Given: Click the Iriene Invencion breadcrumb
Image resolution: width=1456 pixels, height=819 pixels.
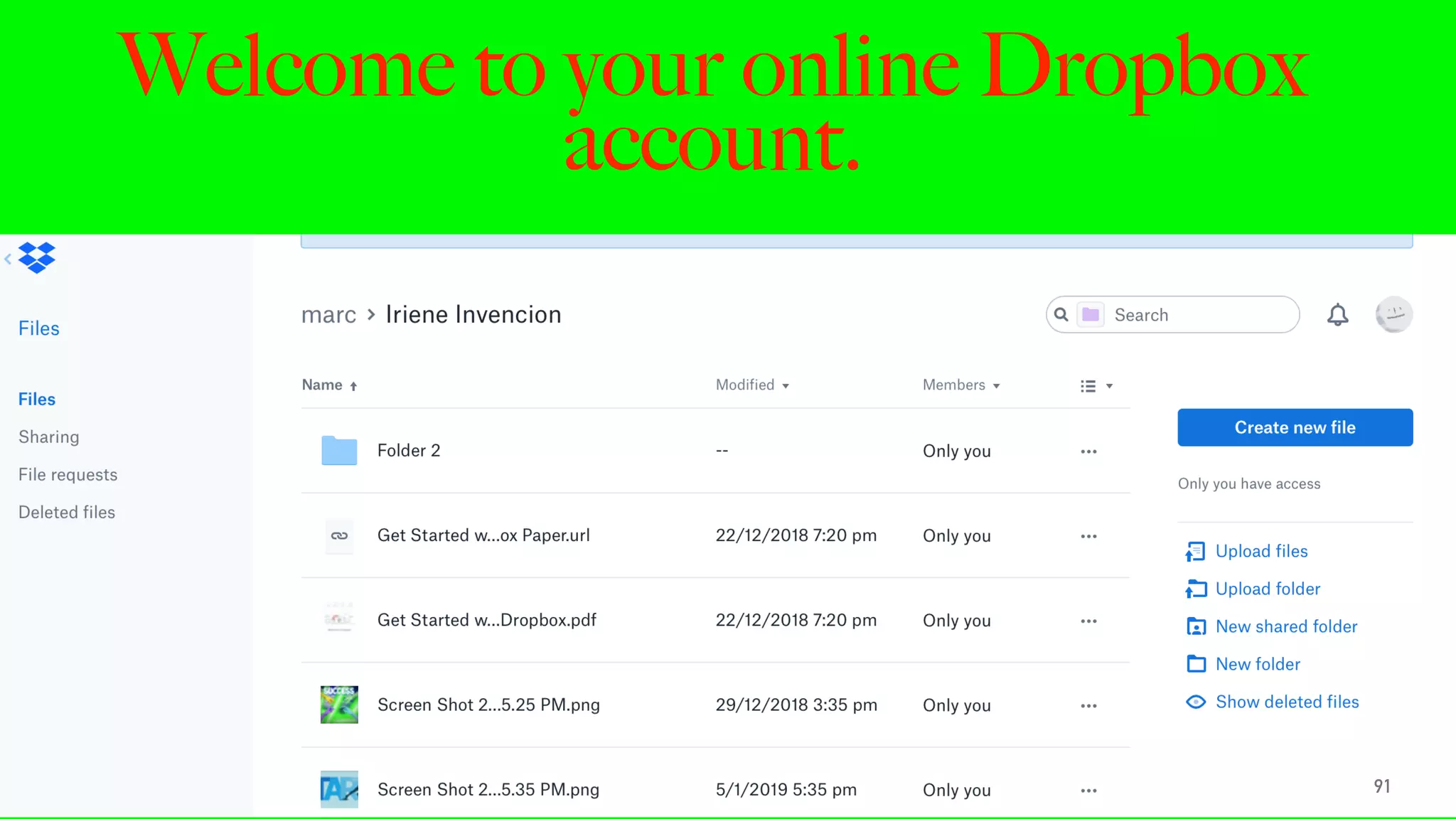Looking at the screenshot, I should (x=473, y=314).
